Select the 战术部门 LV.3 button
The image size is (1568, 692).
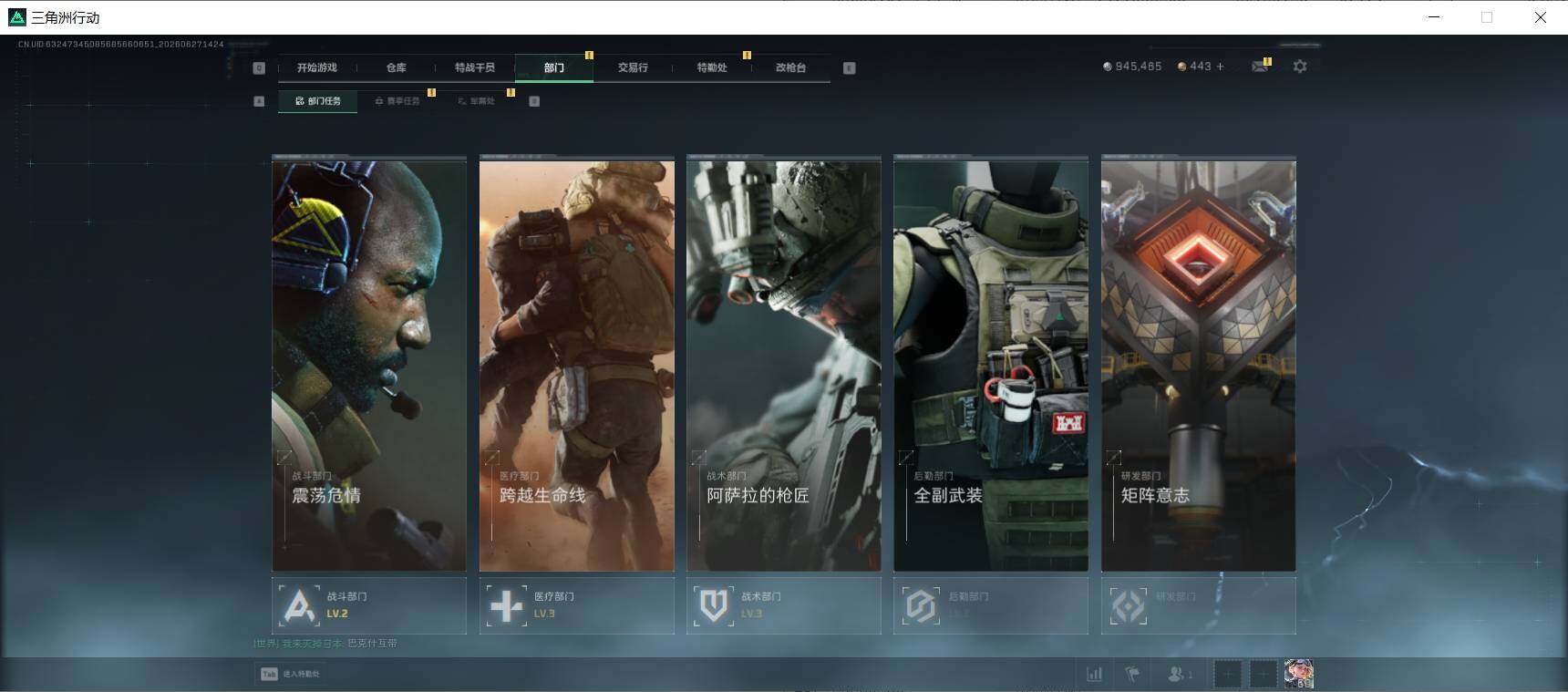pos(784,605)
